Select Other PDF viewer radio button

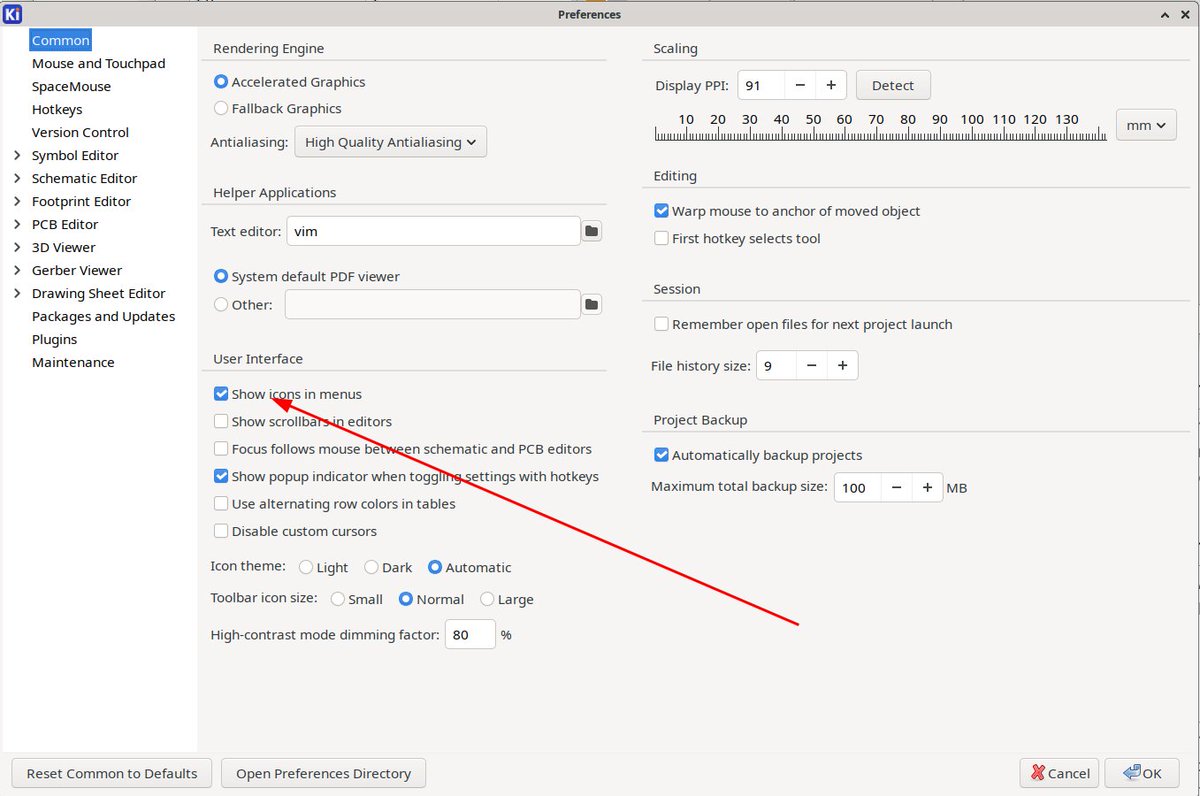pos(221,304)
